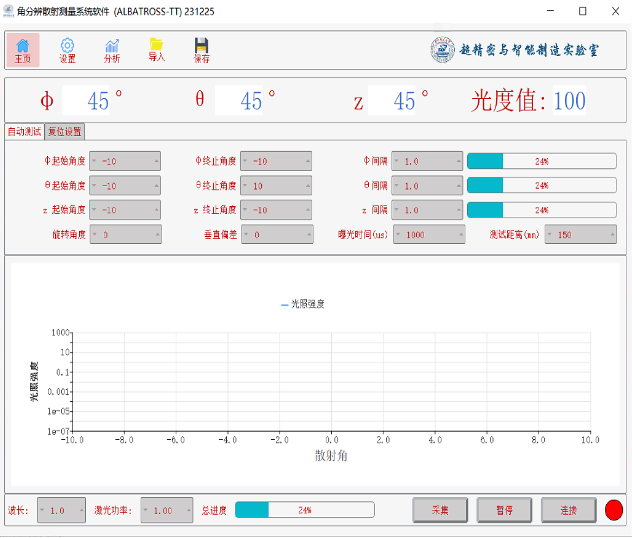Screen dimensions: 632x538
Task: Open the 曝光时间(us) combo box
Action: tap(429, 235)
